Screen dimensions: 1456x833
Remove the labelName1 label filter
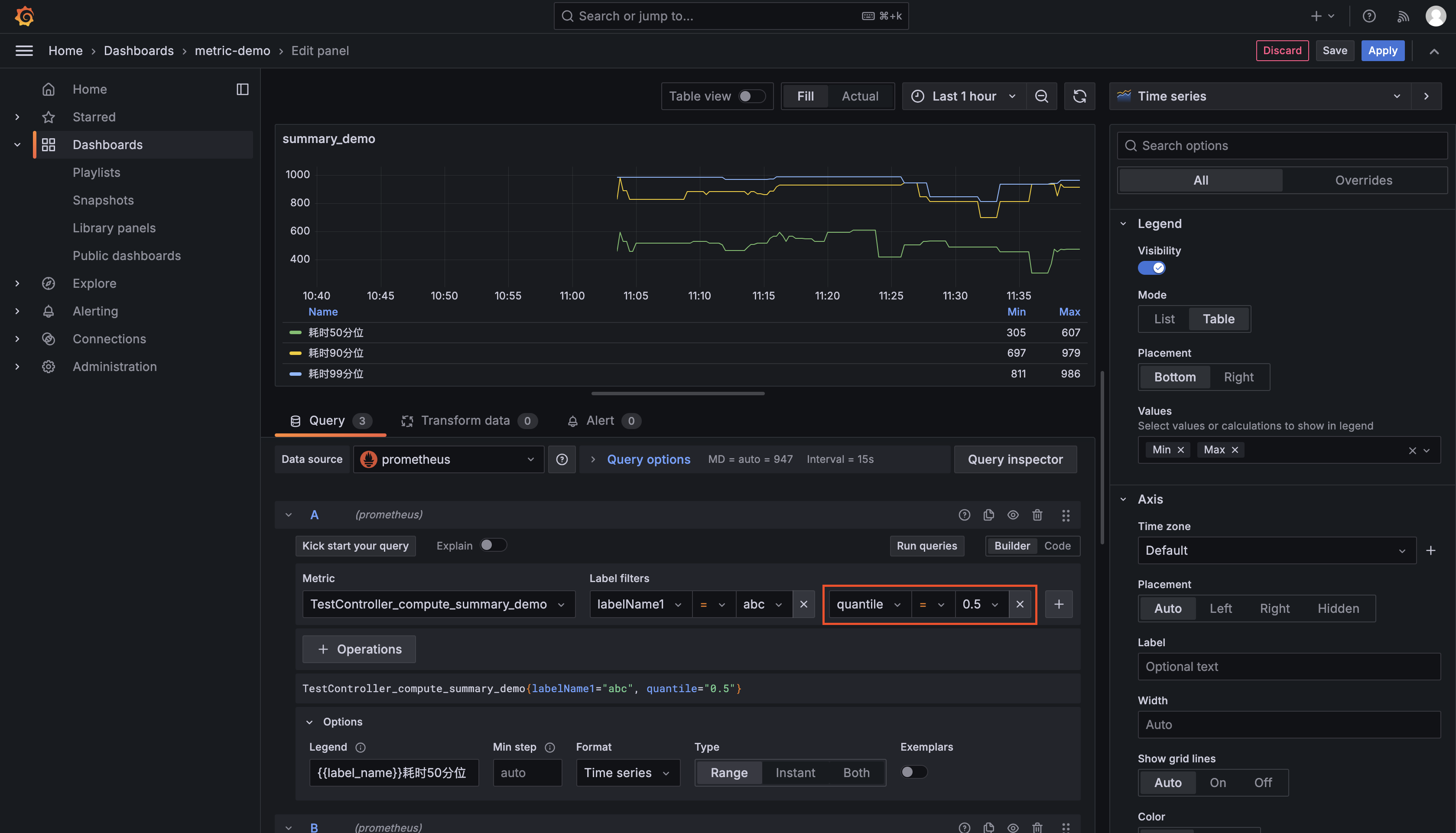click(803, 604)
